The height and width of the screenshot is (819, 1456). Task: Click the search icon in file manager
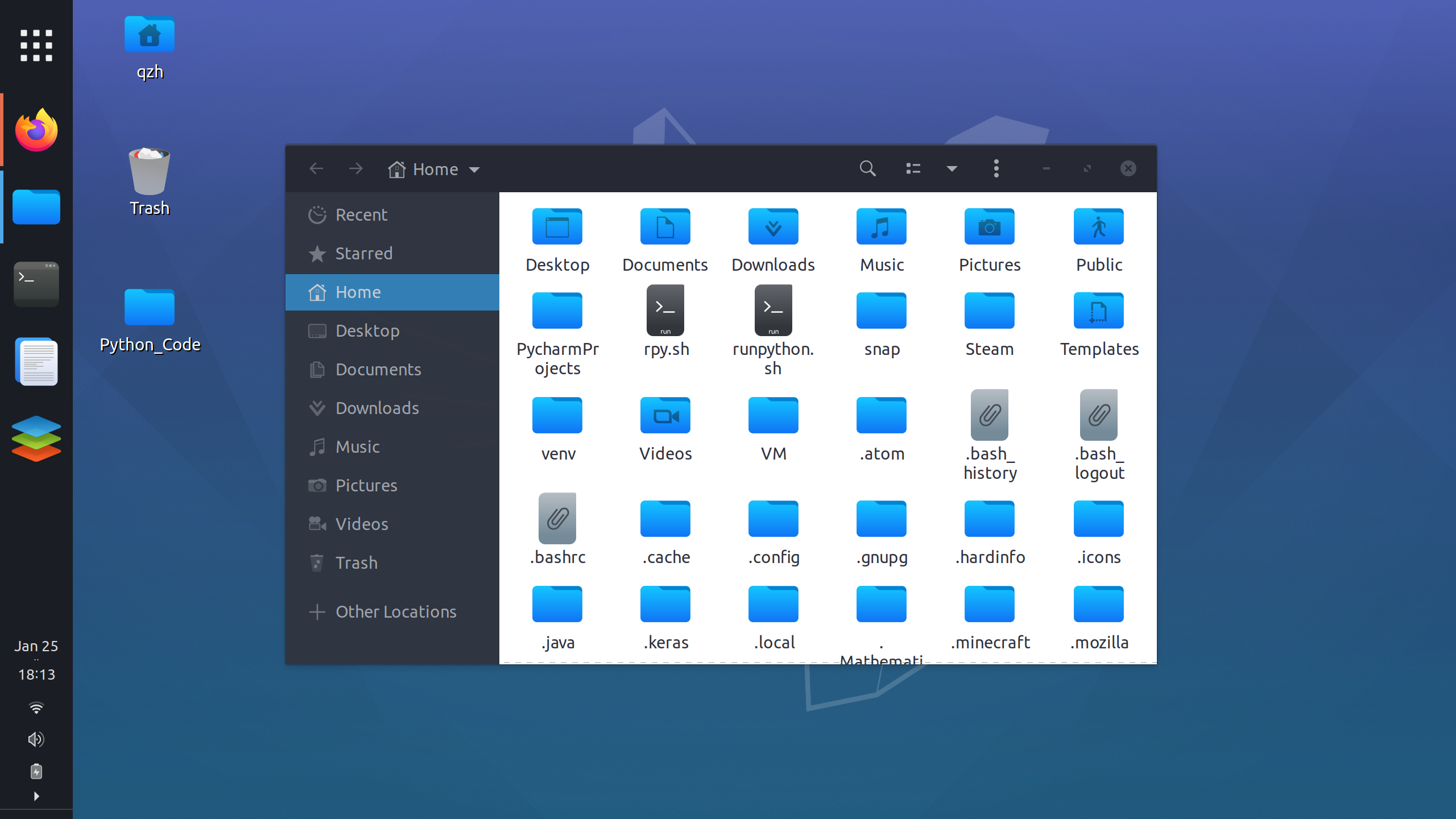tap(867, 168)
